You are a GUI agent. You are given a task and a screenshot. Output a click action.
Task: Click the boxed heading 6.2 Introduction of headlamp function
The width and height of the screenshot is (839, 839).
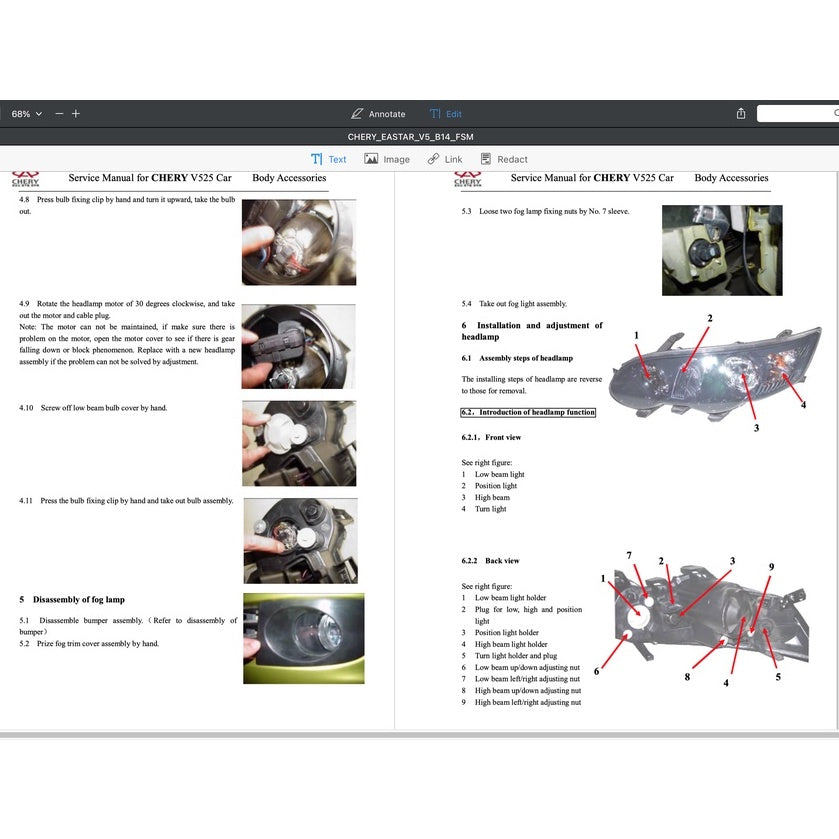[x=528, y=412]
